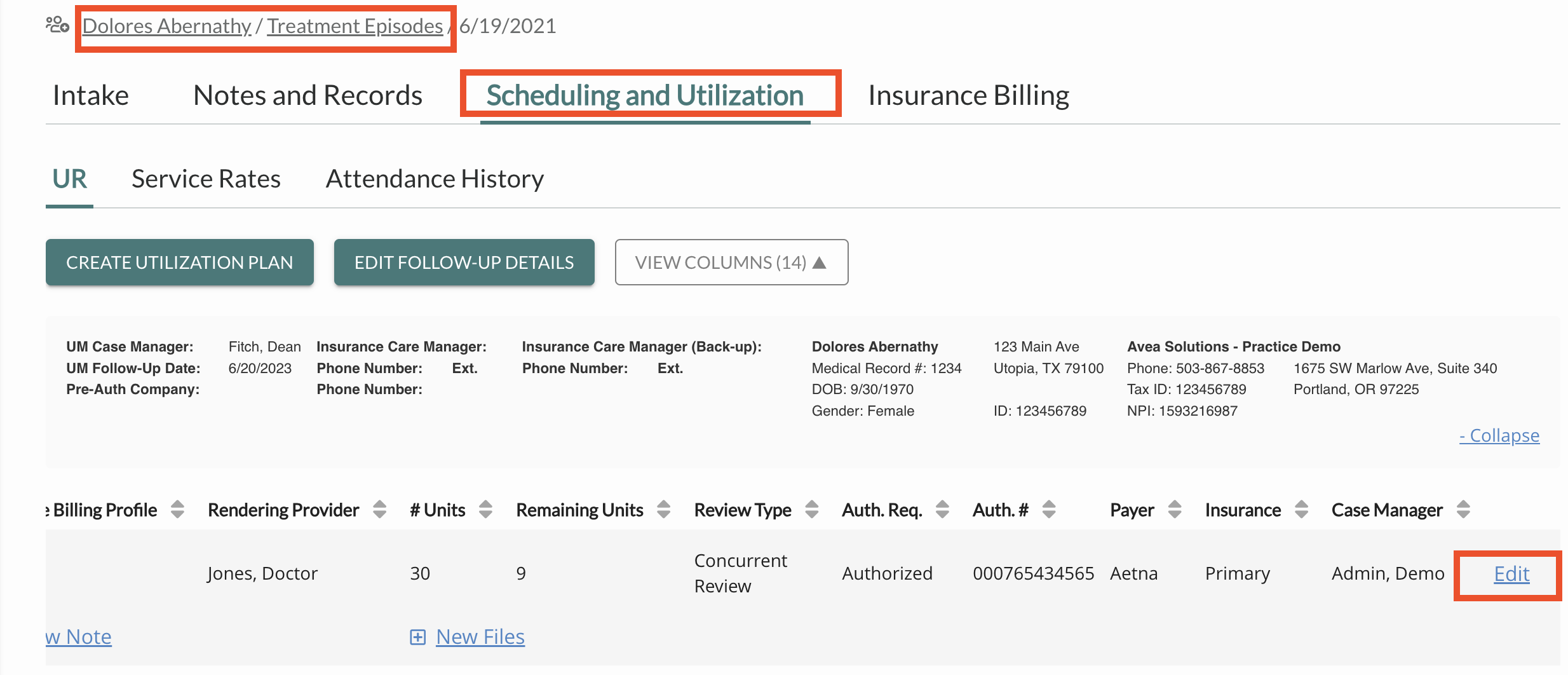Collapse the patient information panel
1568x675 pixels.
pyautogui.click(x=1499, y=435)
